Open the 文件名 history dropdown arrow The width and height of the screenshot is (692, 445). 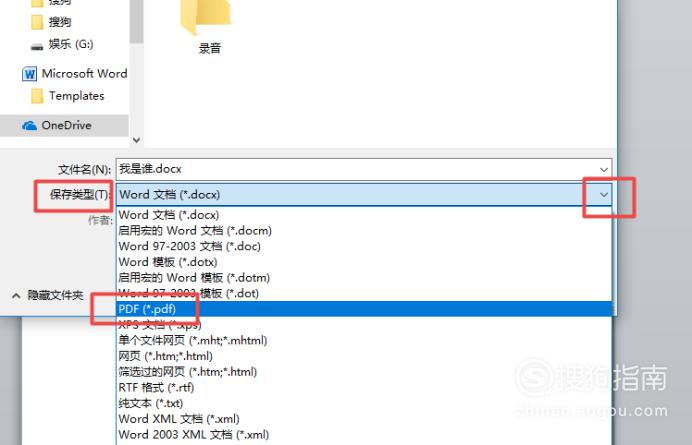tap(603, 170)
